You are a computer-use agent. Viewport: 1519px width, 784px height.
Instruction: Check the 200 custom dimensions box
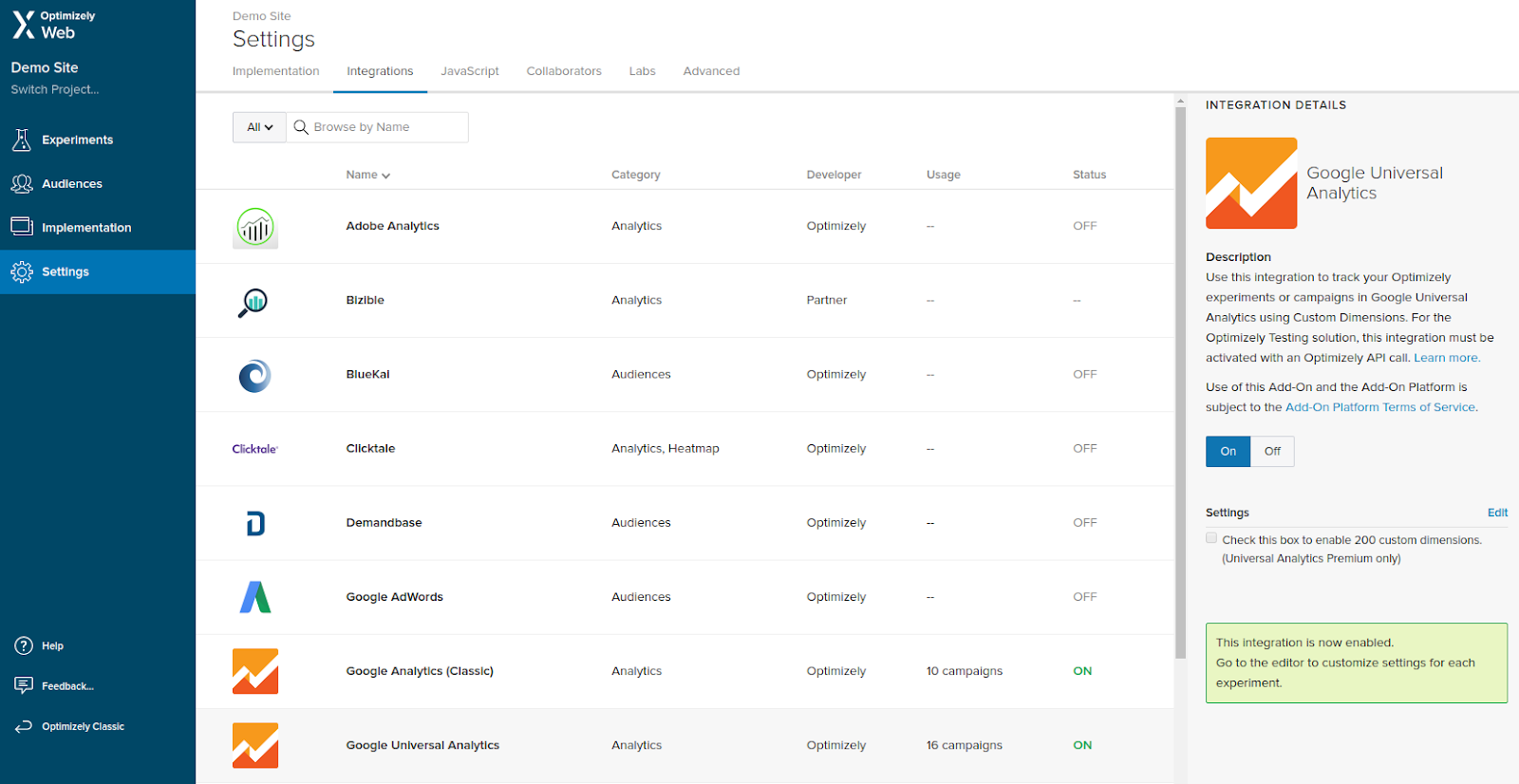[x=1211, y=538]
